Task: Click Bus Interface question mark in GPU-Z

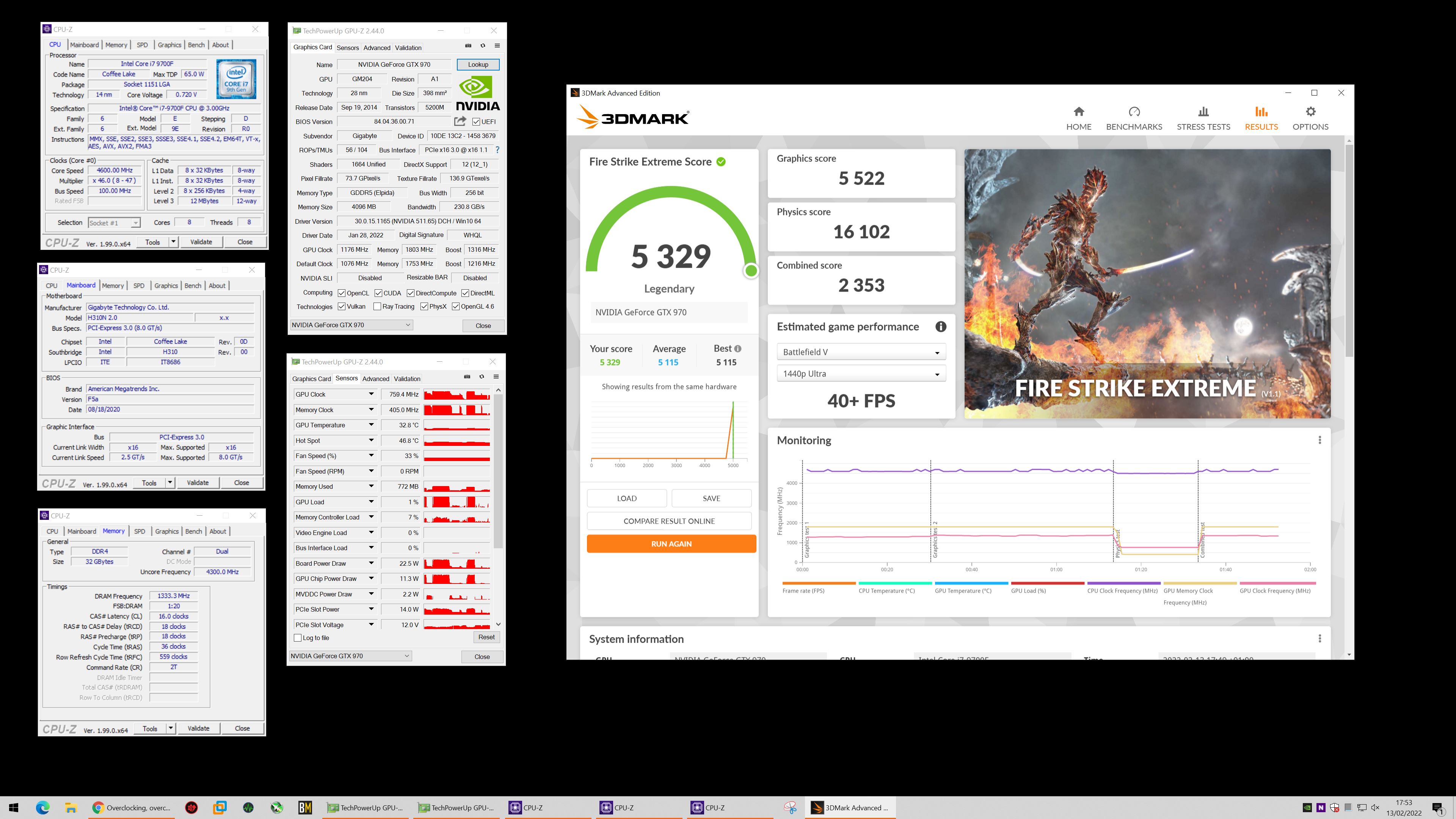Action: [497, 150]
